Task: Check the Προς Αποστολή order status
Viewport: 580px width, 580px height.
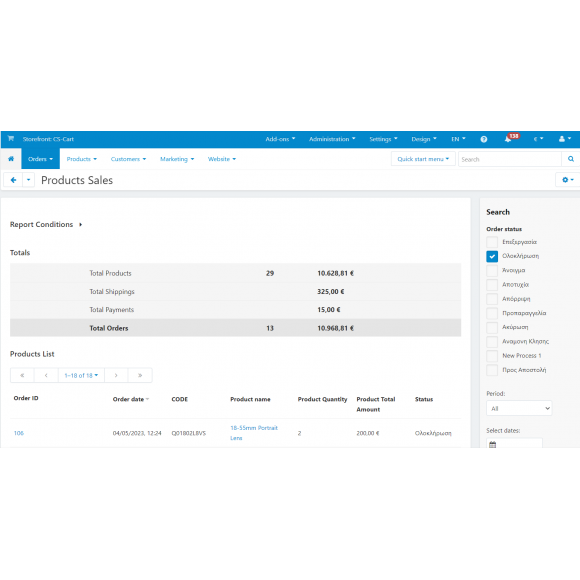Action: coord(492,370)
